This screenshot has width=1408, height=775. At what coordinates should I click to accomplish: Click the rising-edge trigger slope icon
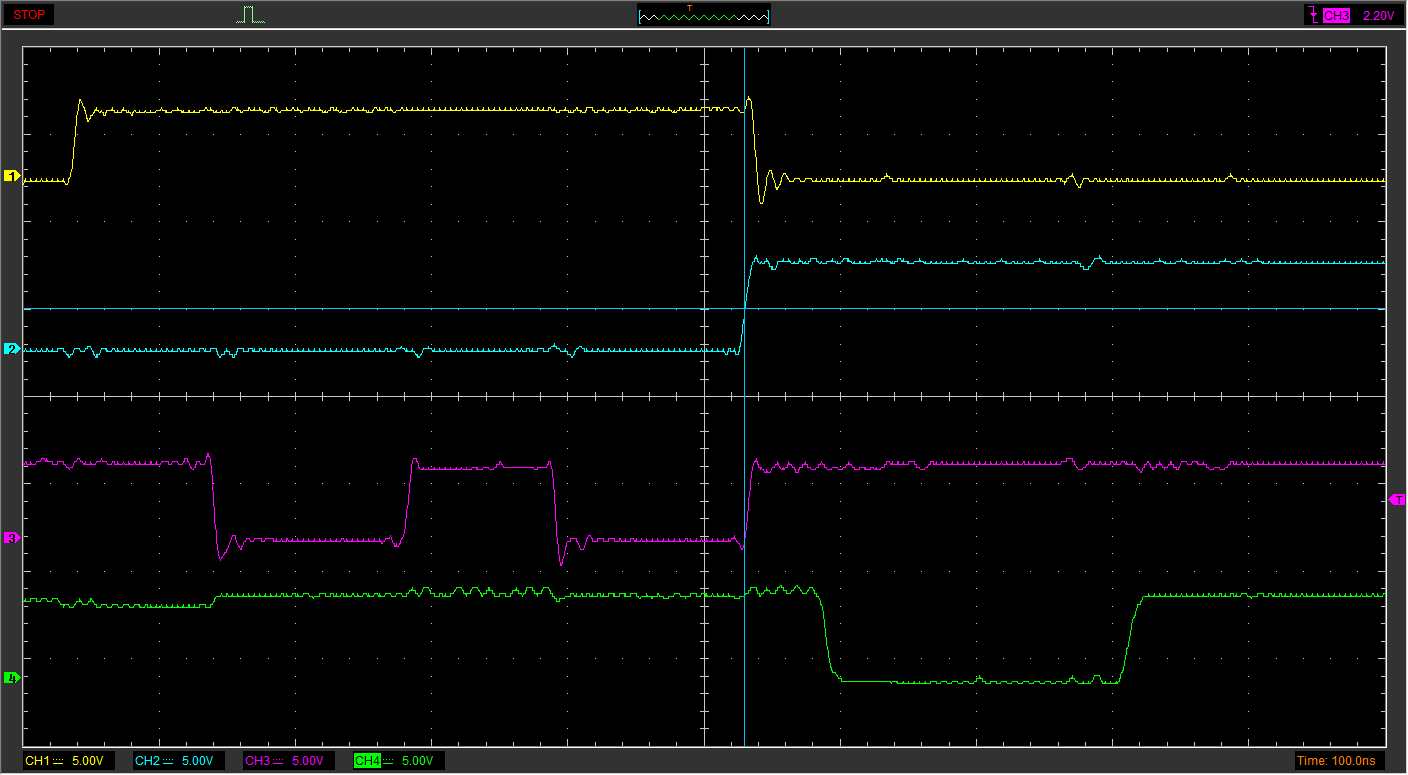tap(1312, 15)
